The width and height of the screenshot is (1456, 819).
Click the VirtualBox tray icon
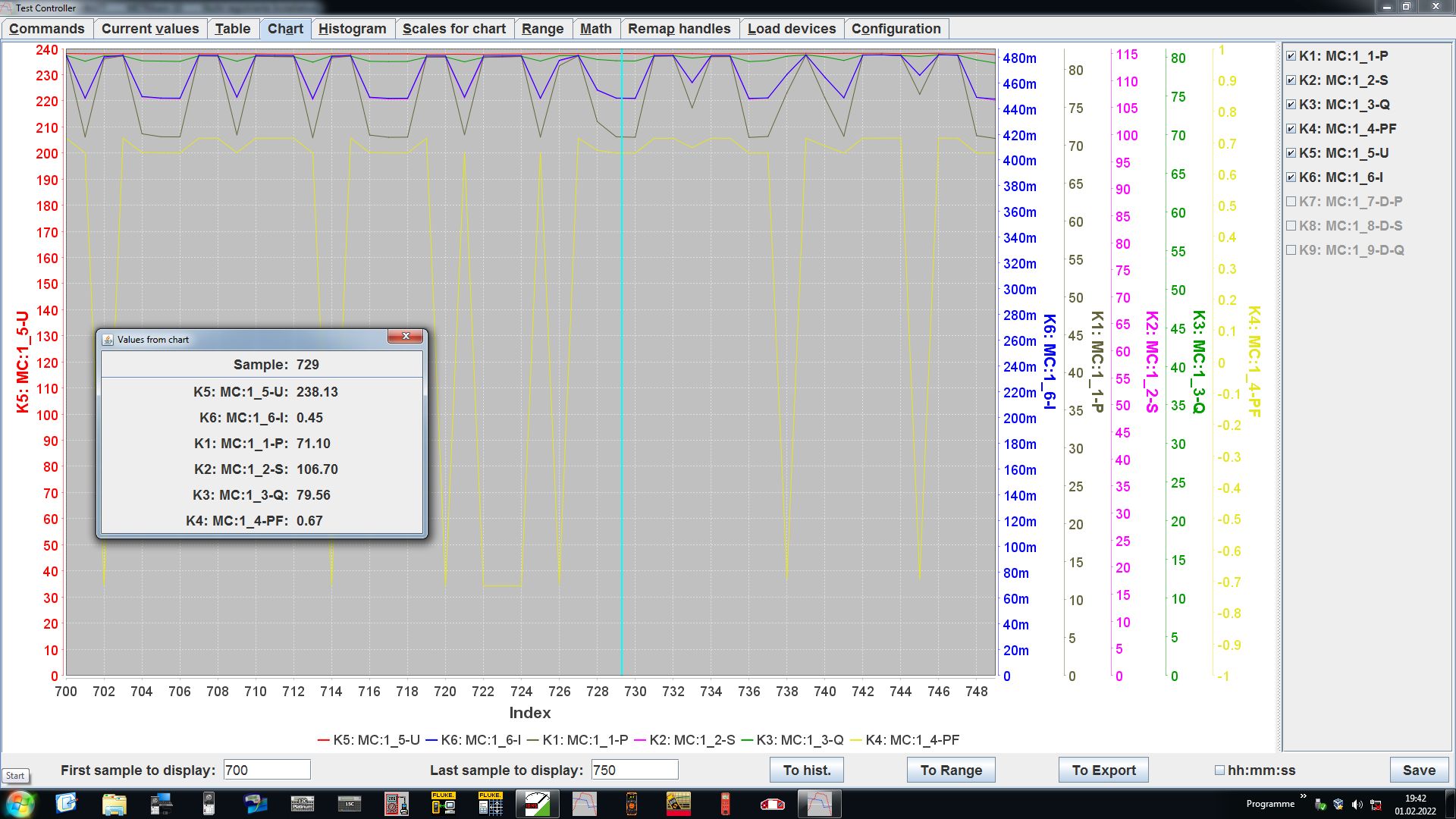click(x=1338, y=805)
